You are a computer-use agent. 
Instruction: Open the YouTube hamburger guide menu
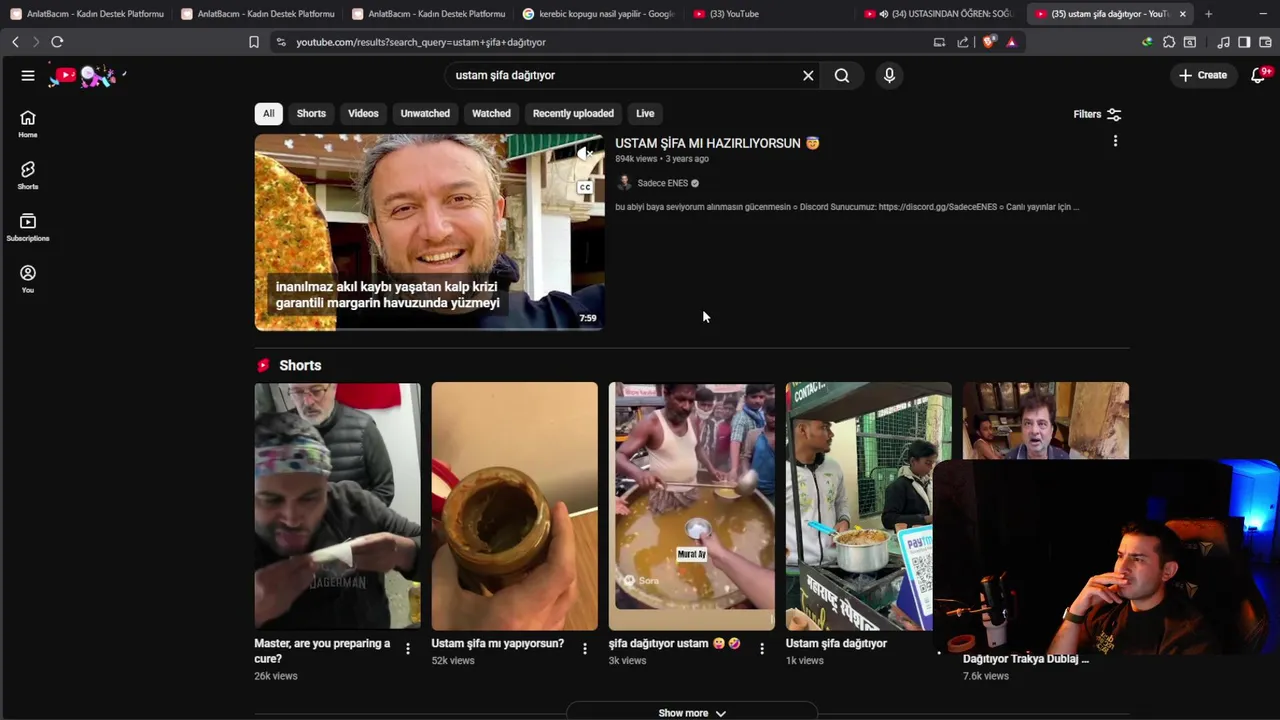[x=28, y=75]
